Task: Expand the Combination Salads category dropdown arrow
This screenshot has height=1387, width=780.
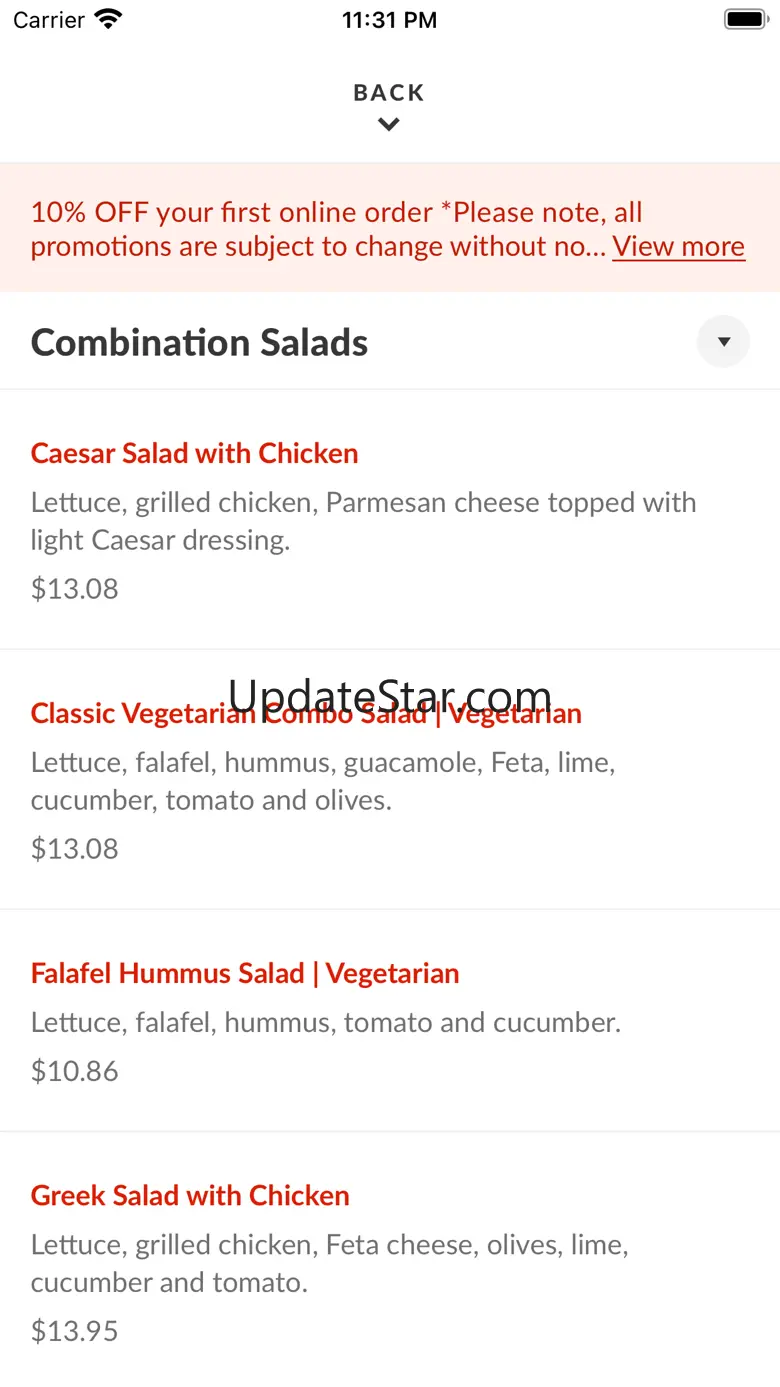Action: click(x=723, y=342)
